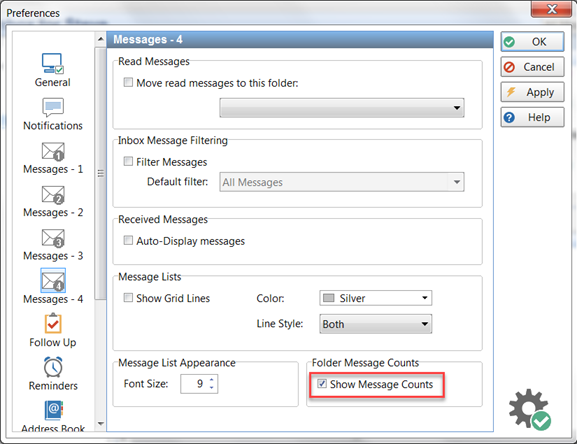The width and height of the screenshot is (577, 444).
Task: Toggle the Filter Messages checkbox
Action: tap(128, 161)
